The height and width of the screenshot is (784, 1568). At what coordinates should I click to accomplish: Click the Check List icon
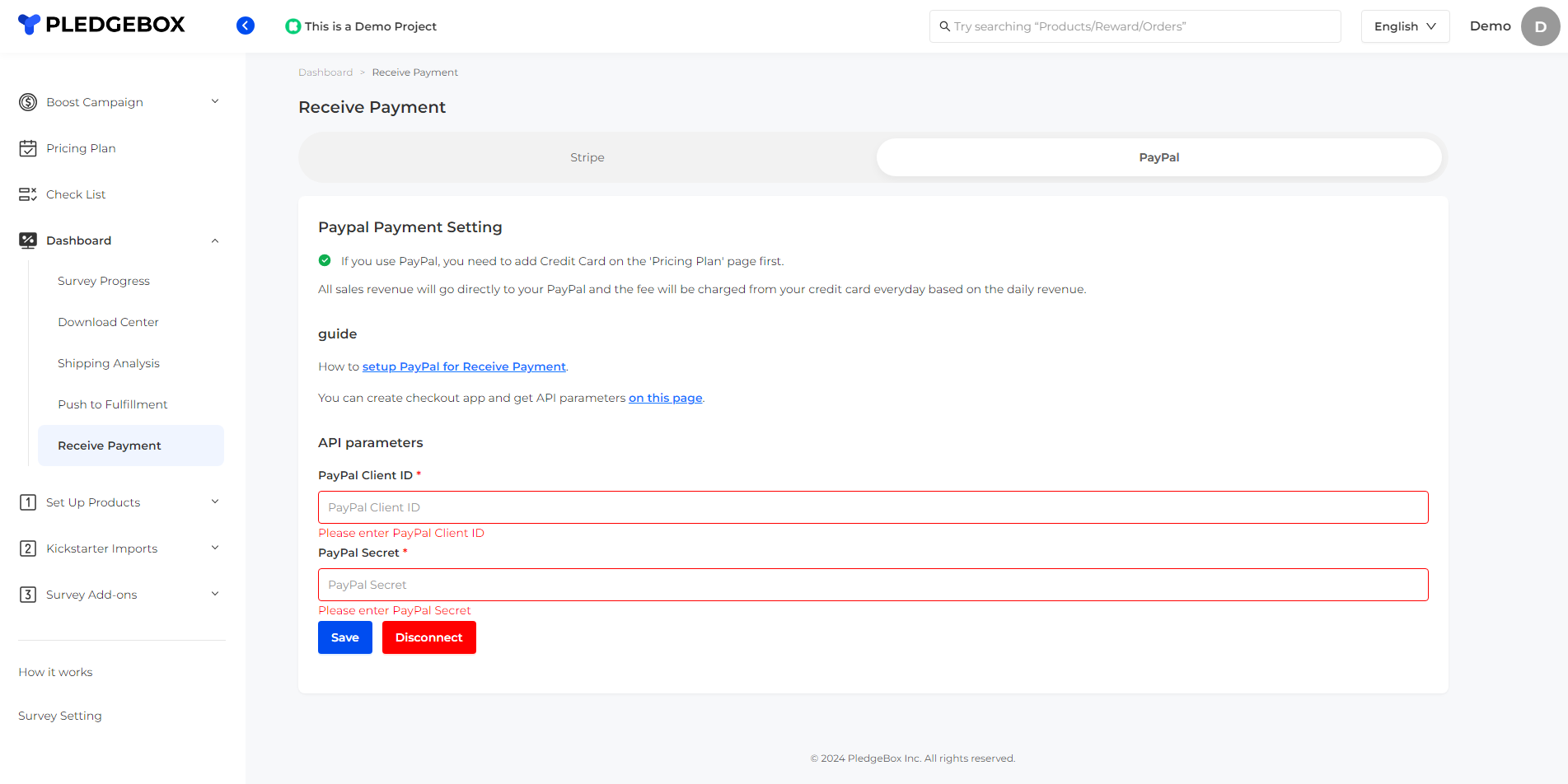tap(28, 194)
